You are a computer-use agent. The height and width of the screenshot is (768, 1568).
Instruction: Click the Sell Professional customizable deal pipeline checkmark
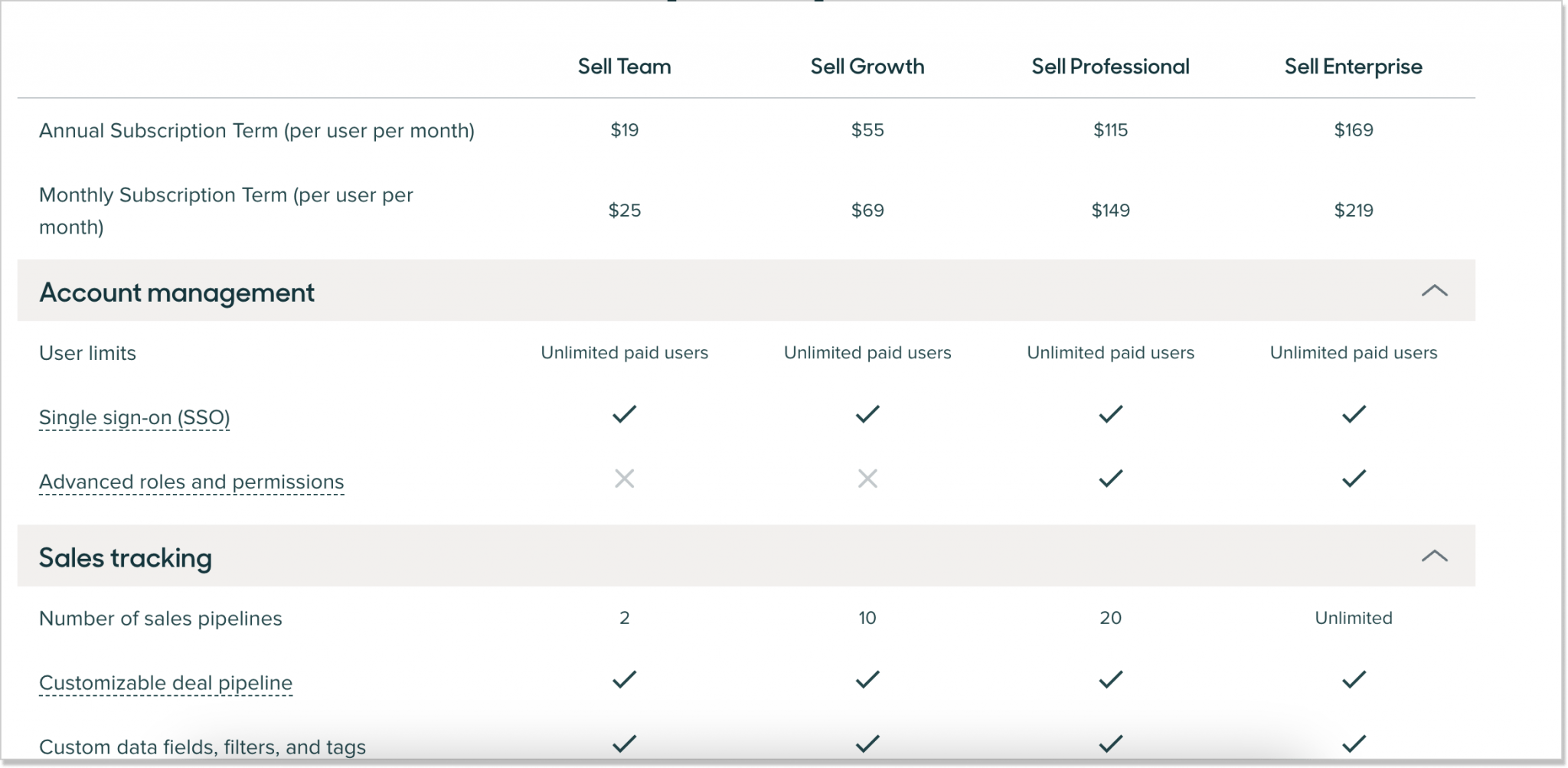click(1110, 678)
